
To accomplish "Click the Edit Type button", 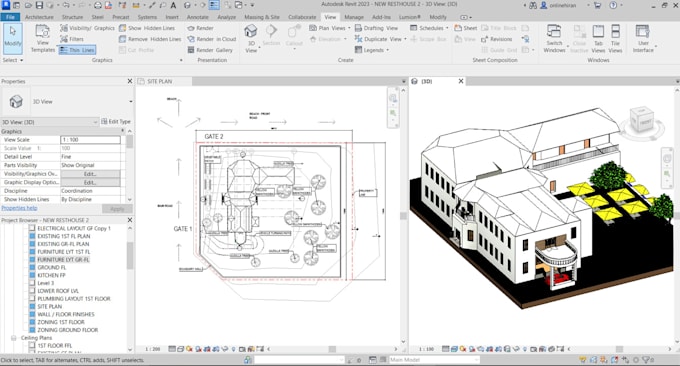I will [x=116, y=121].
